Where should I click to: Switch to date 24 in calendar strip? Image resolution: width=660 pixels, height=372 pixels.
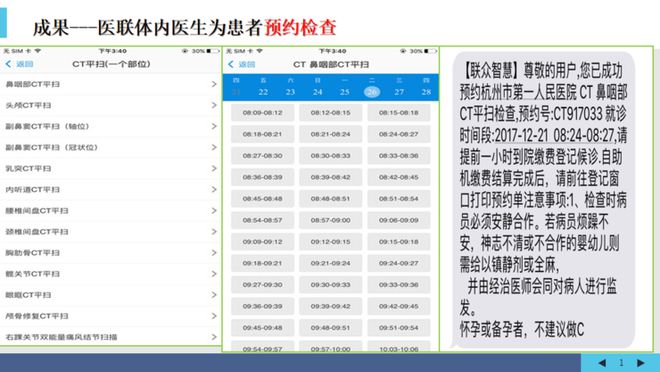(318, 92)
